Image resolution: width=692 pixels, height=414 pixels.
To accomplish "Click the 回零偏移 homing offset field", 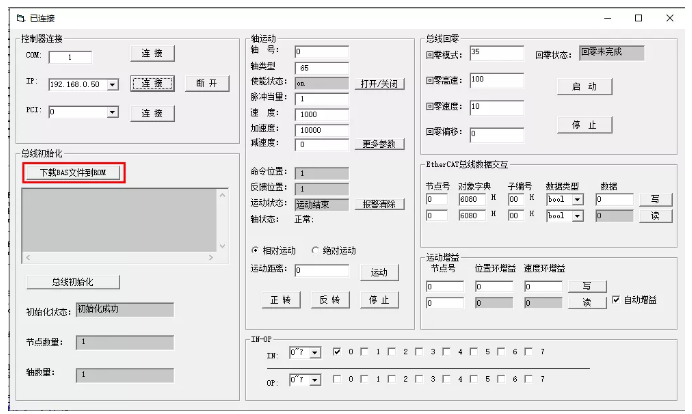I will coord(497,135).
